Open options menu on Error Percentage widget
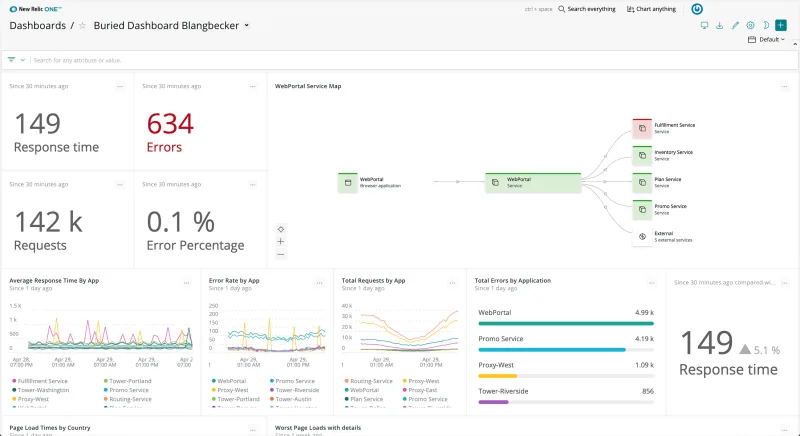 point(253,185)
